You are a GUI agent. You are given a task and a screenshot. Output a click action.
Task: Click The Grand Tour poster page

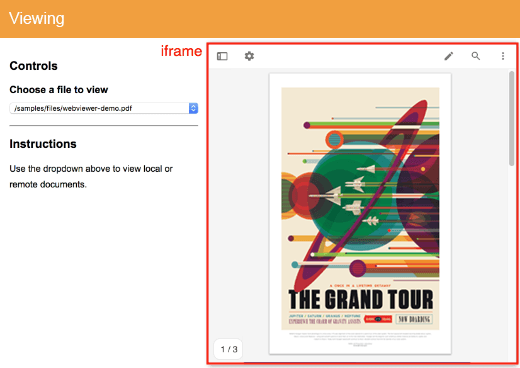[x=360, y=214]
